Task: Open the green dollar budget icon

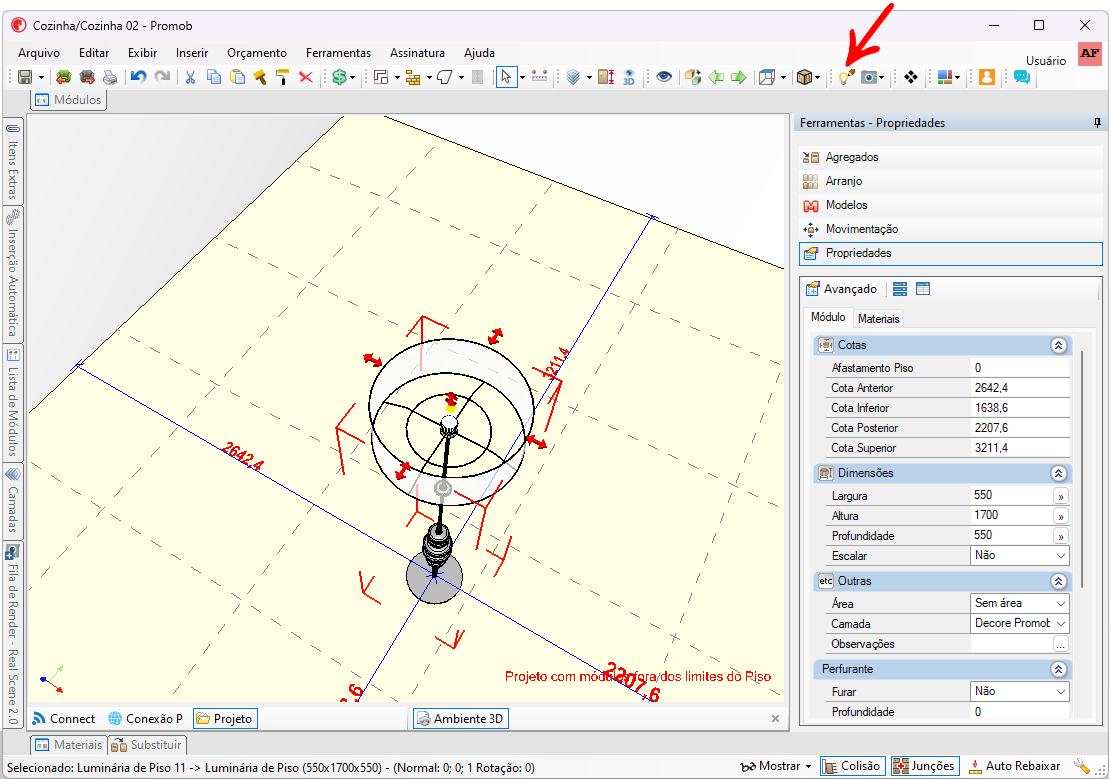Action: pyautogui.click(x=340, y=77)
